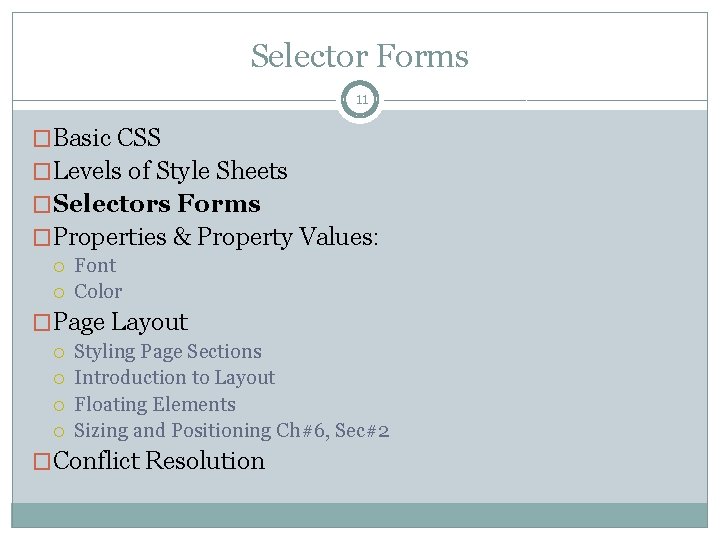Click the square bullet beside Levels of Style Sheets
The image size is (720, 540).
pos(42,172)
